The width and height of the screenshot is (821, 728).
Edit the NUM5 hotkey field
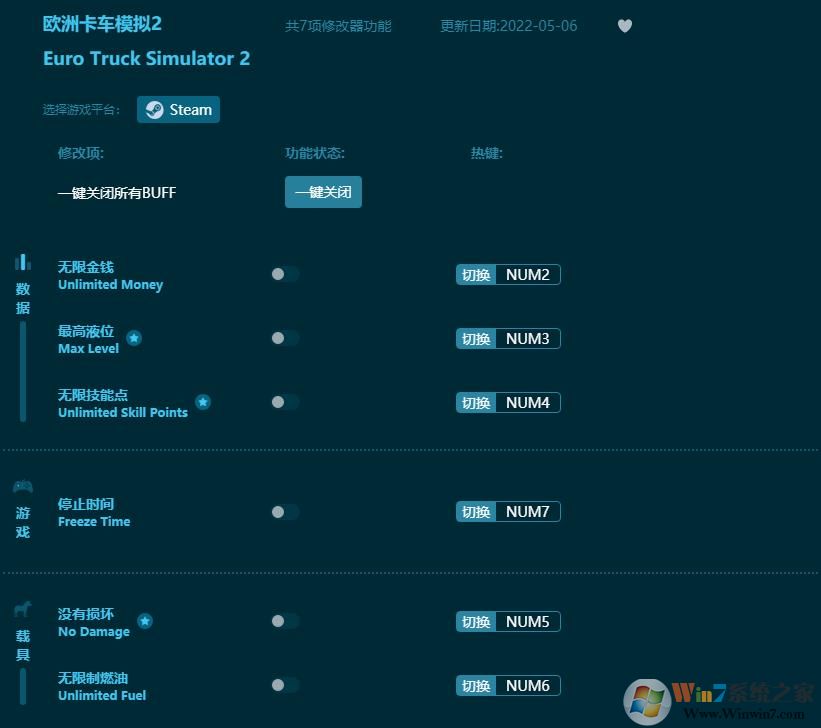[x=528, y=622]
